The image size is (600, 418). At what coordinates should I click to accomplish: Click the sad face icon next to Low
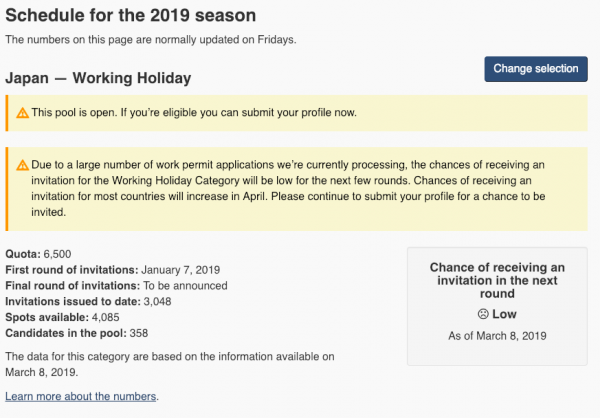pos(483,314)
